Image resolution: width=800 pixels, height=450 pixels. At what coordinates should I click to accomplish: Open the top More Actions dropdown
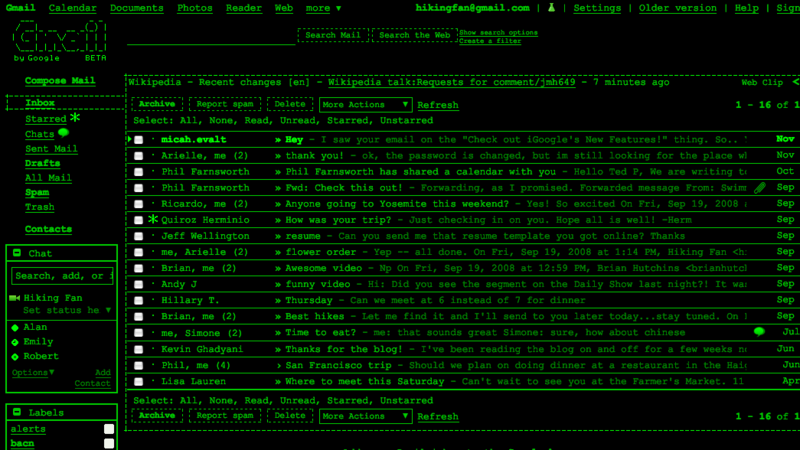365,105
